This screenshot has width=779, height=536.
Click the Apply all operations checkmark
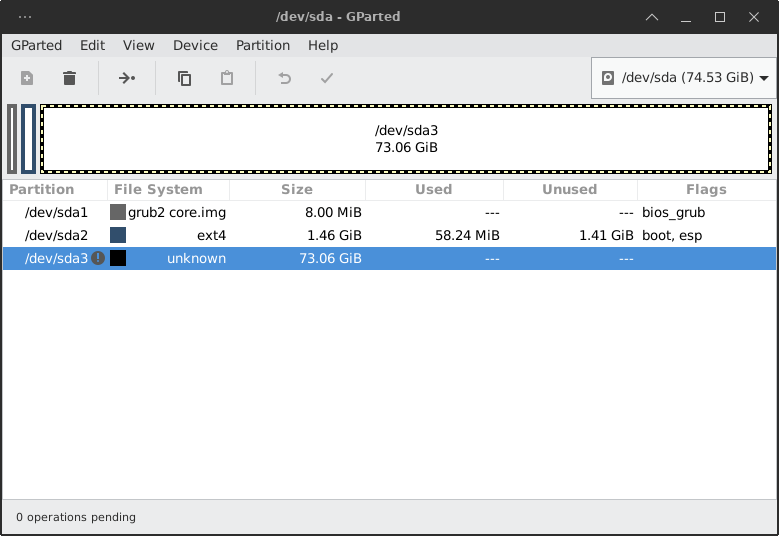(x=327, y=78)
